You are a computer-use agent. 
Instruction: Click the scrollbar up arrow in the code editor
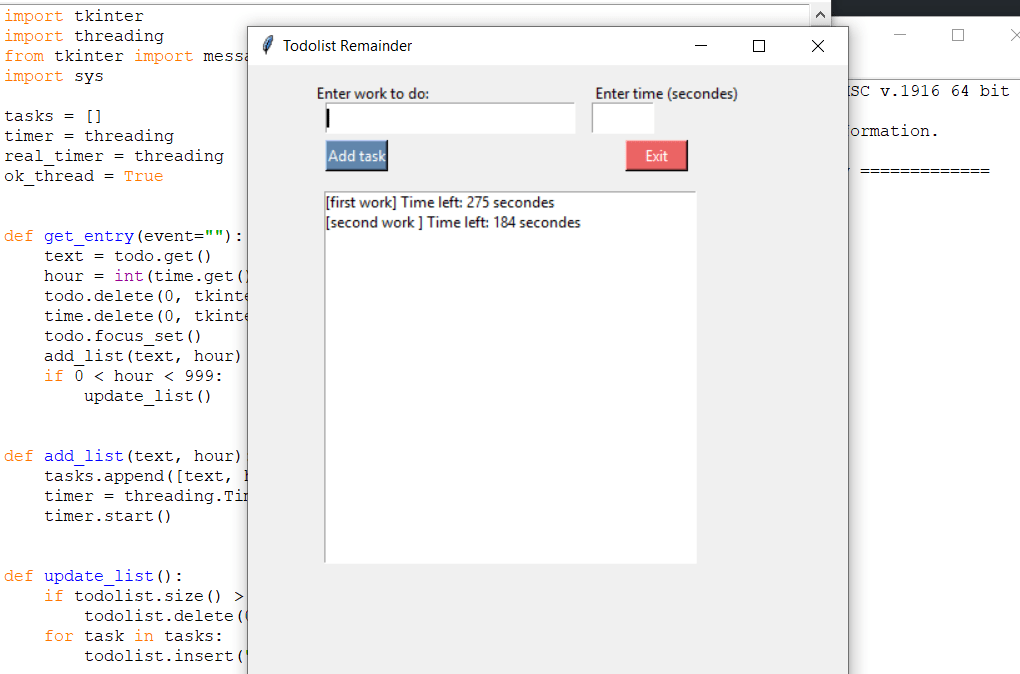(x=821, y=12)
